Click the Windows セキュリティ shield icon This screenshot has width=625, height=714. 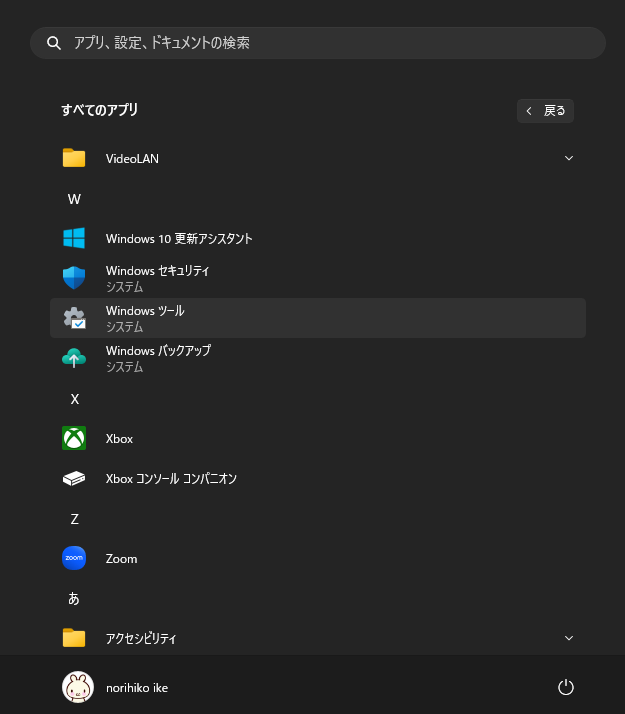(74, 278)
